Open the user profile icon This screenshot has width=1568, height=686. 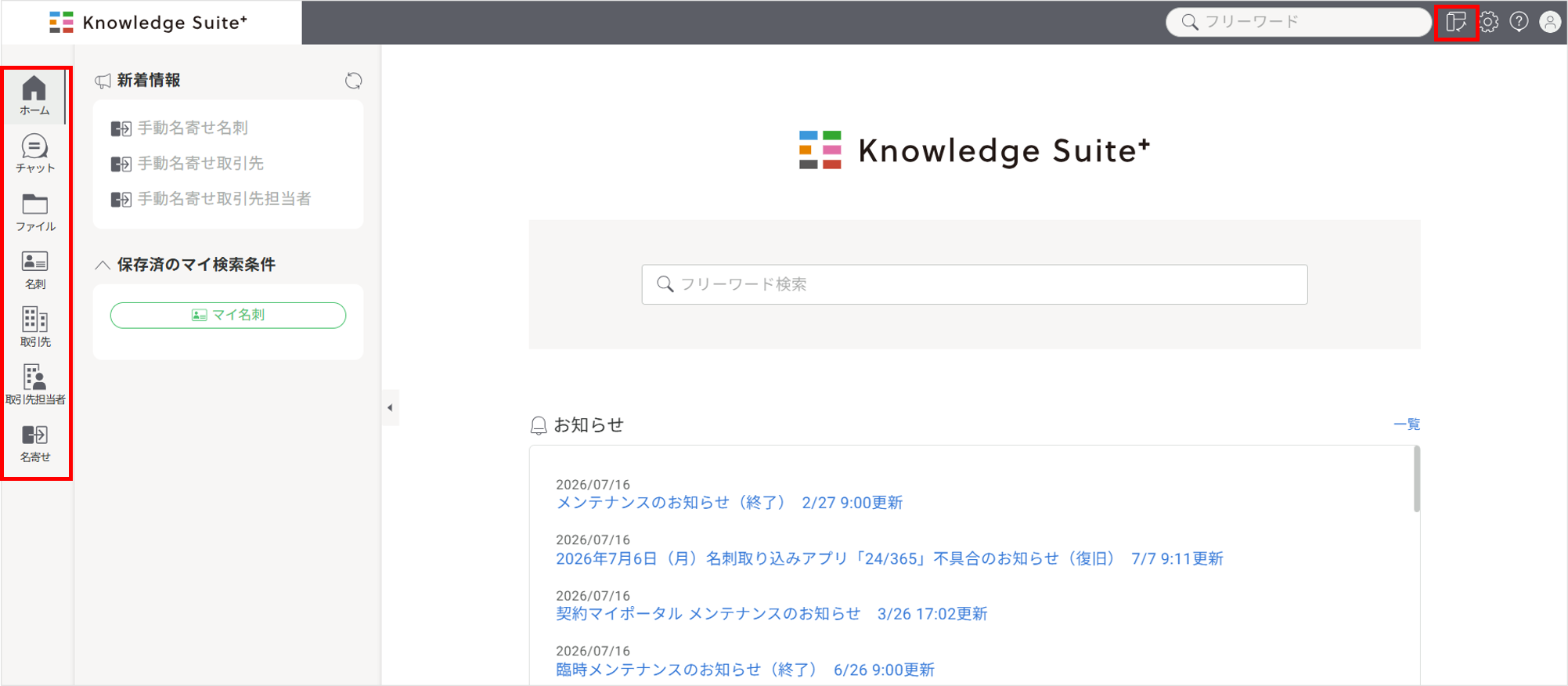click(x=1550, y=22)
